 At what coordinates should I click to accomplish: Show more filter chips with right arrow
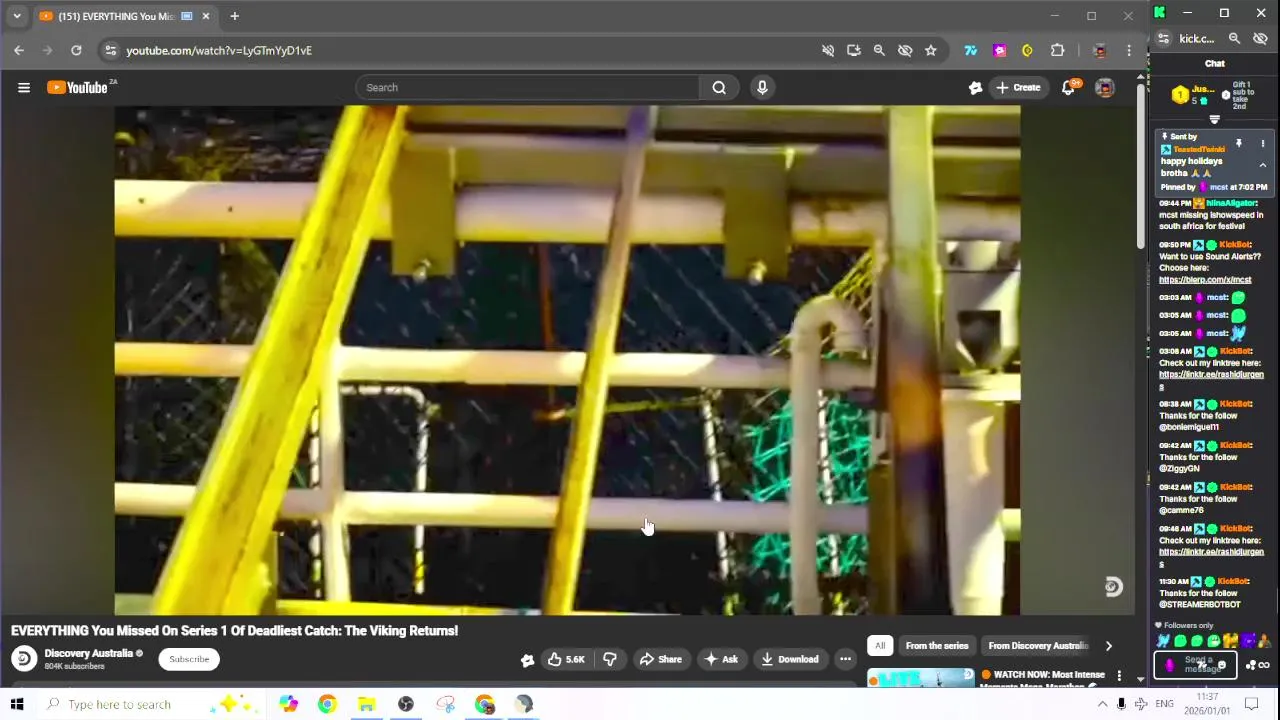click(x=1108, y=646)
